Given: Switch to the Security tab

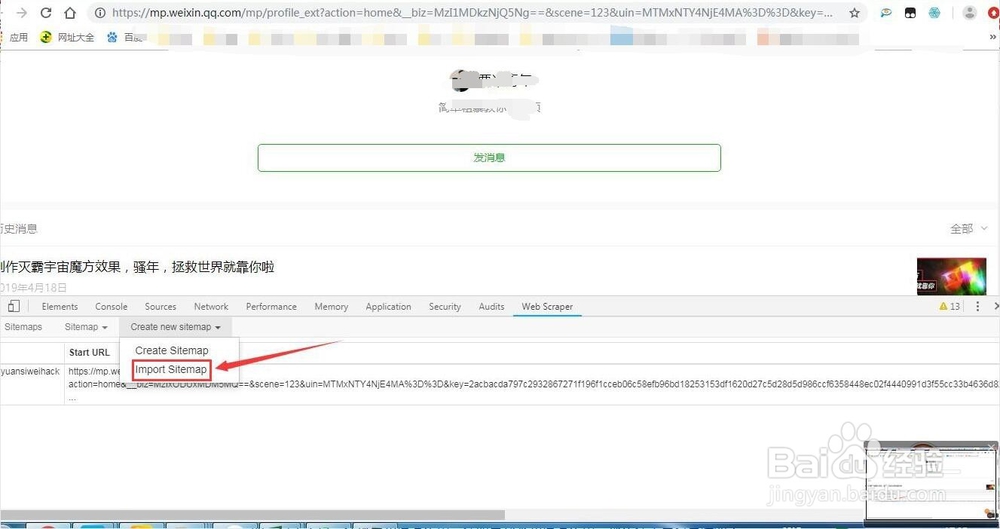Looking at the screenshot, I should coord(445,306).
